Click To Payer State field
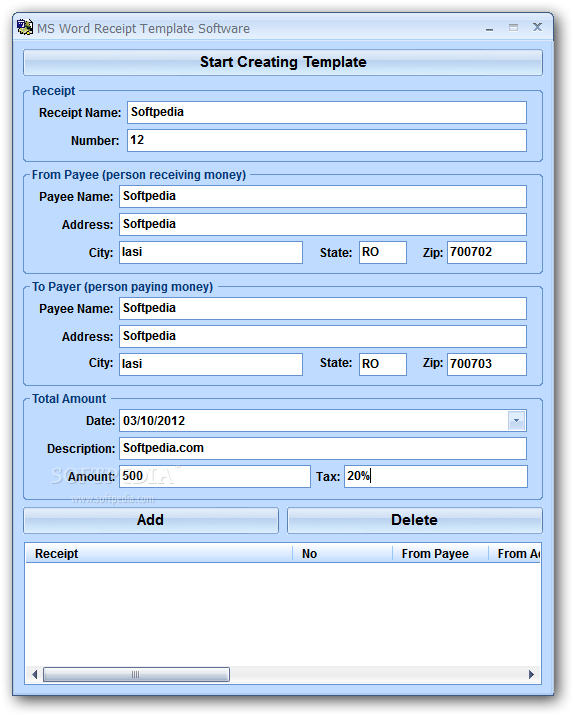 point(383,364)
